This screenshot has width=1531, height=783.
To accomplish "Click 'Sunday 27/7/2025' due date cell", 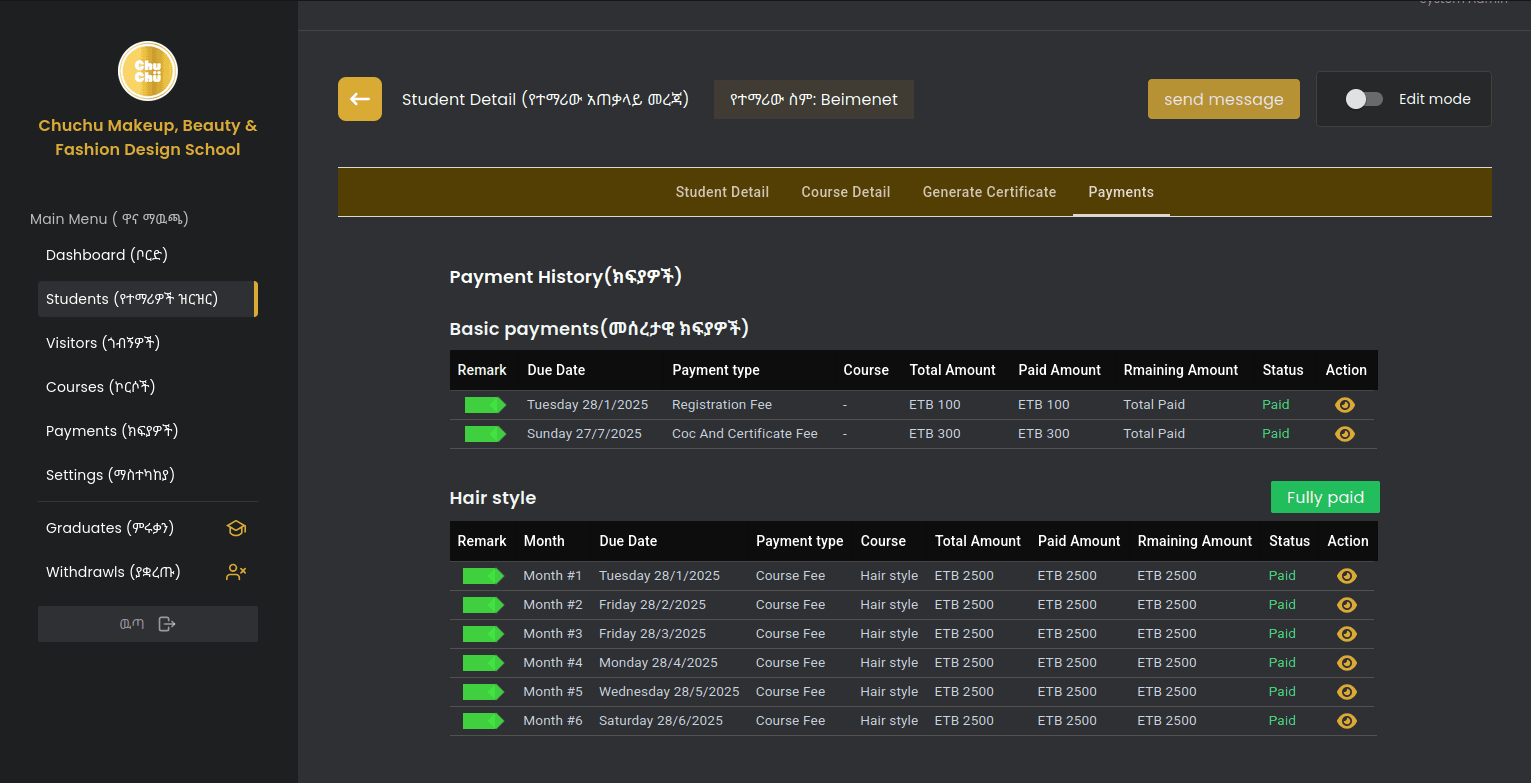I will (x=585, y=434).
